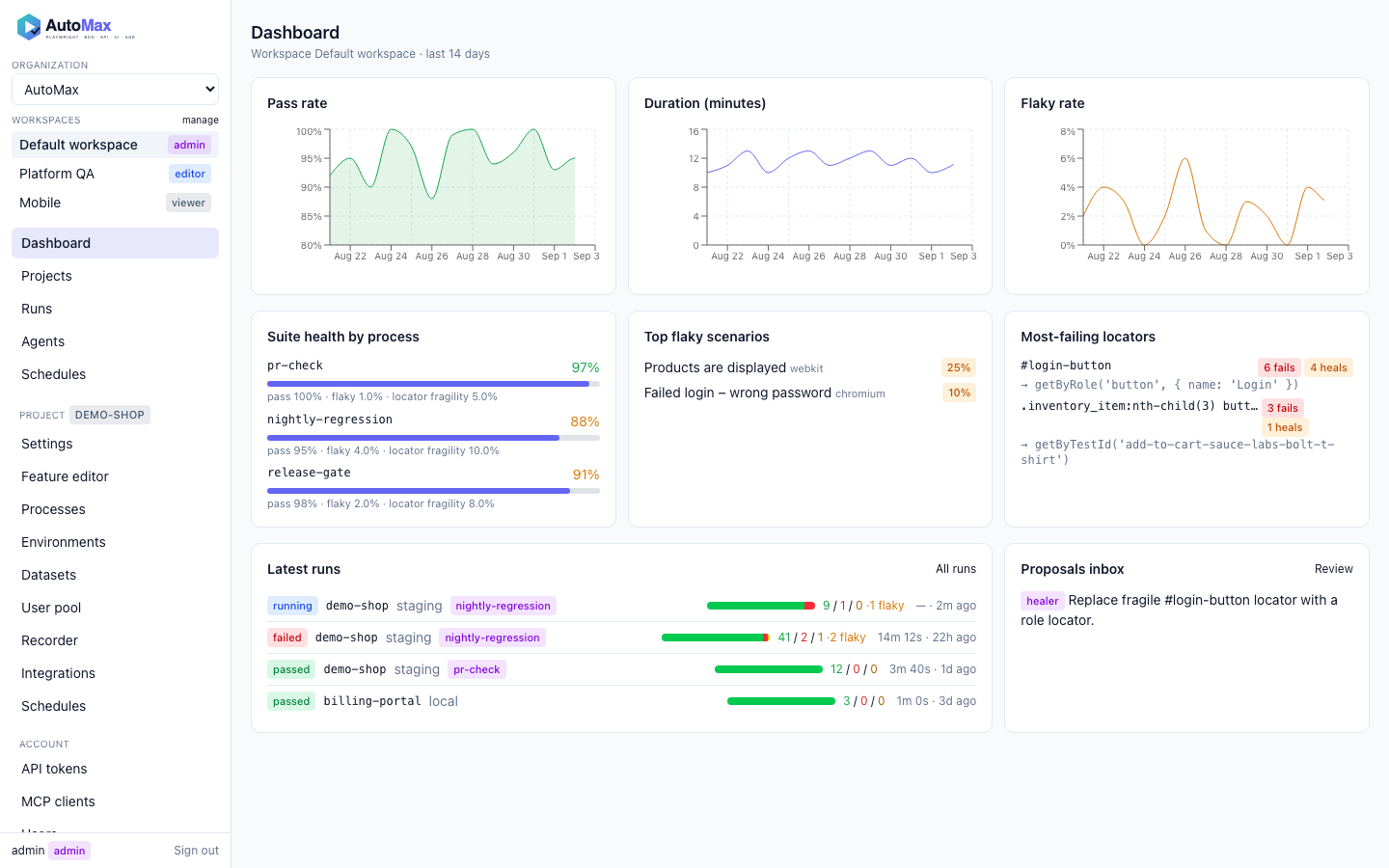Image resolution: width=1389 pixels, height=868 pixels.
Task: Open the Feature editor
Action: (x=115, y=476)
